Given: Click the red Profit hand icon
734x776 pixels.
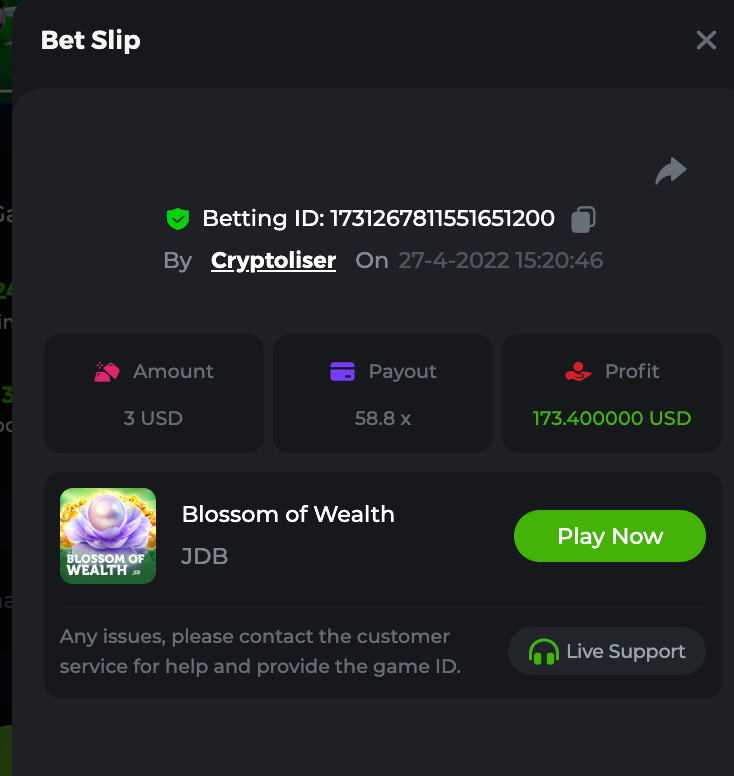Looking at the screenshot, I should (578, 372).
